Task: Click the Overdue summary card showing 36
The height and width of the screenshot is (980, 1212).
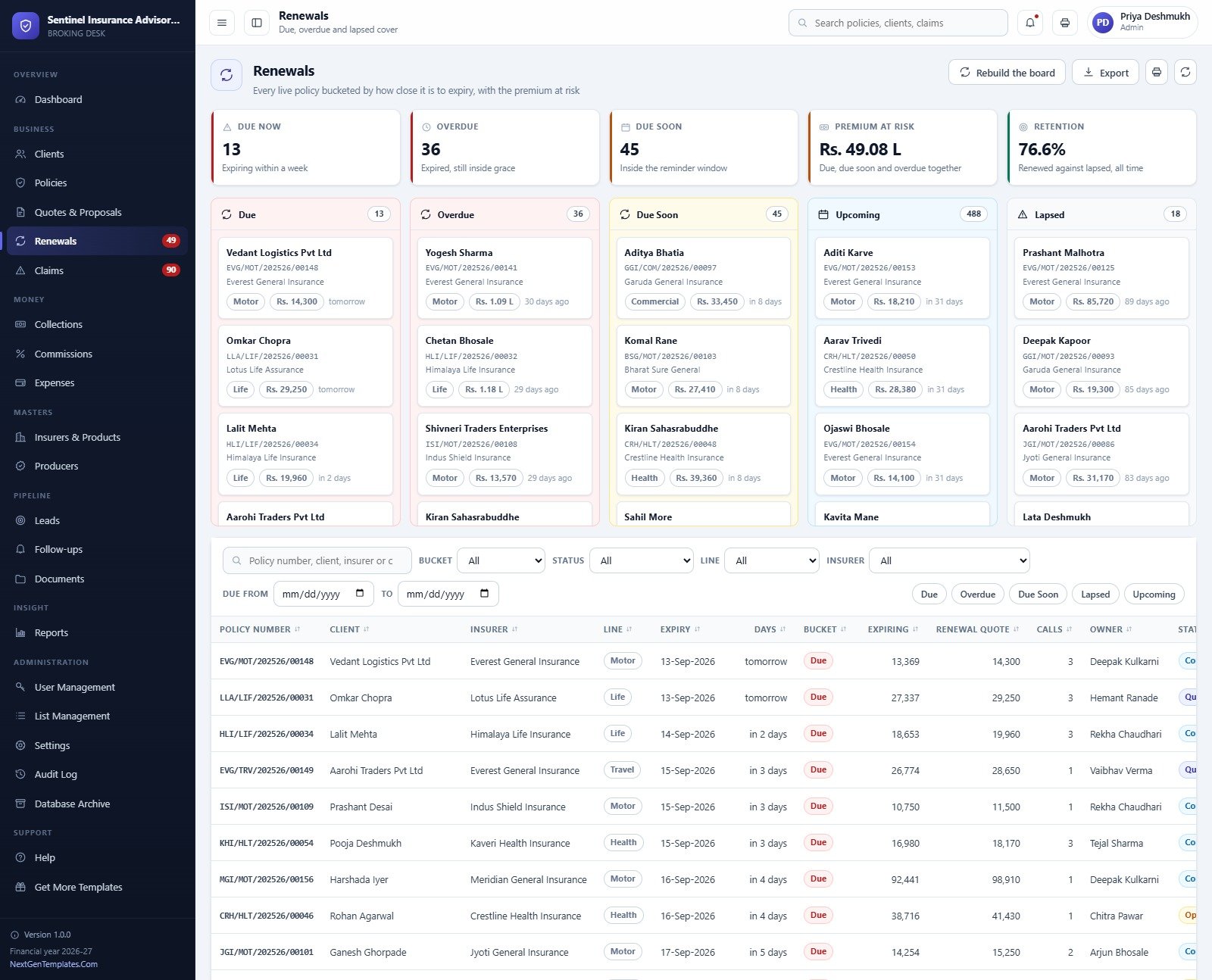Action: click(504, 148)
